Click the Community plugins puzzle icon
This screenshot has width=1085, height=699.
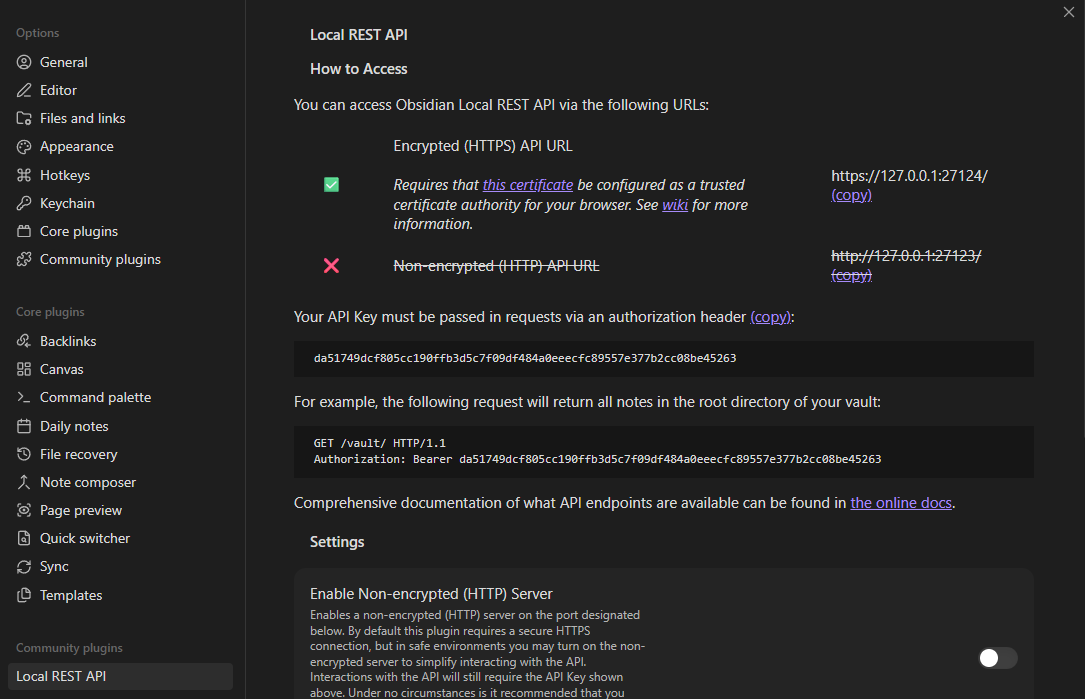[24, 259]
